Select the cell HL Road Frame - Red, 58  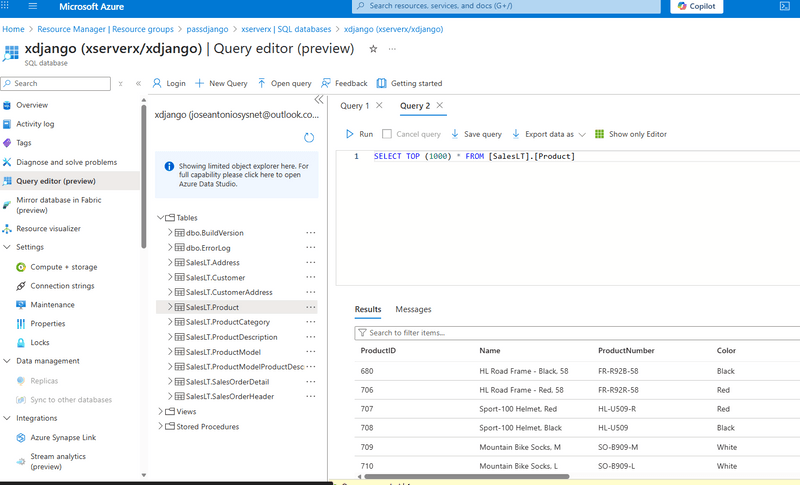click(x=521, y=390)
